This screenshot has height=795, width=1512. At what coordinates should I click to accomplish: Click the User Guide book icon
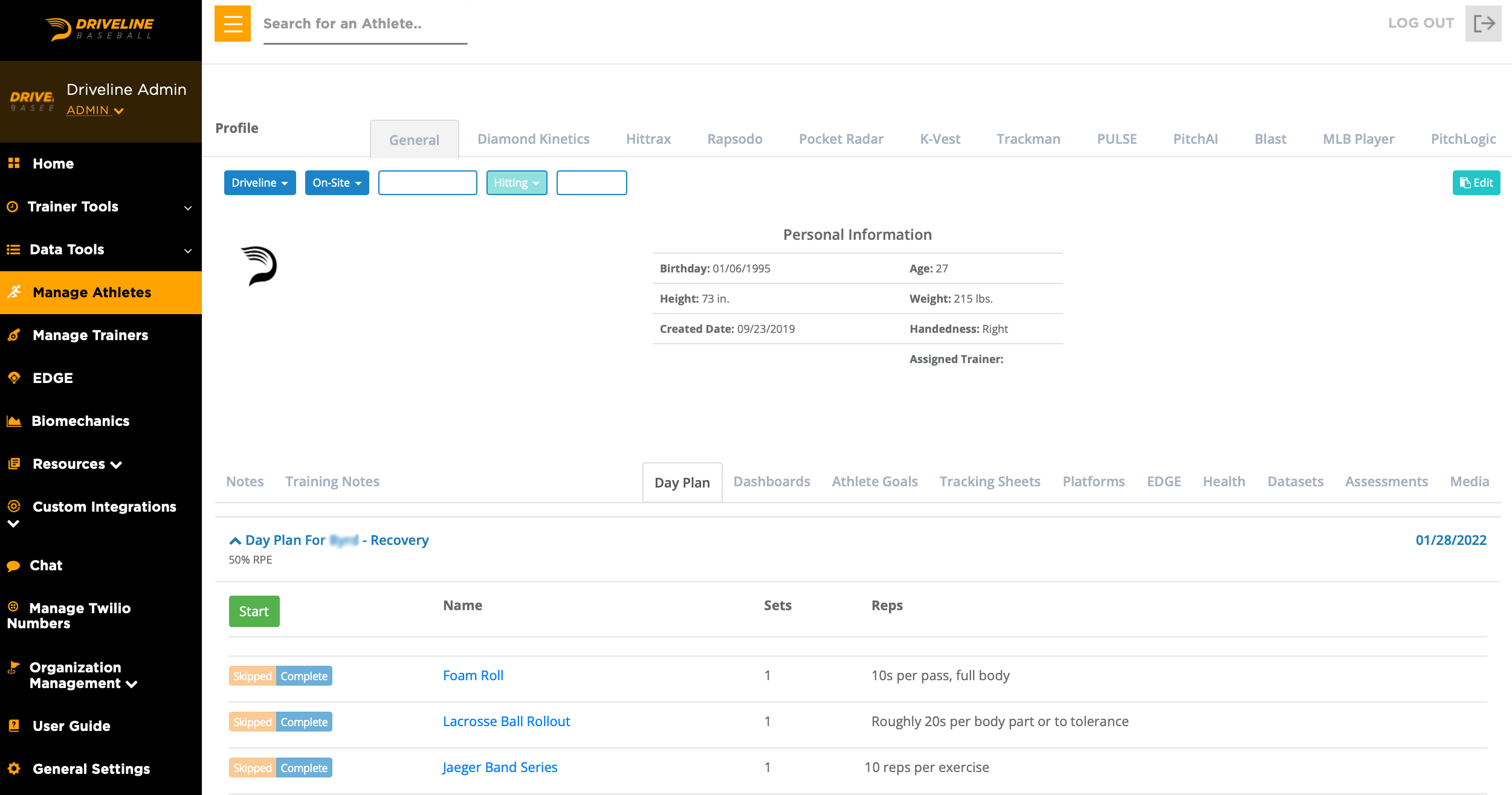pos(14,725)
